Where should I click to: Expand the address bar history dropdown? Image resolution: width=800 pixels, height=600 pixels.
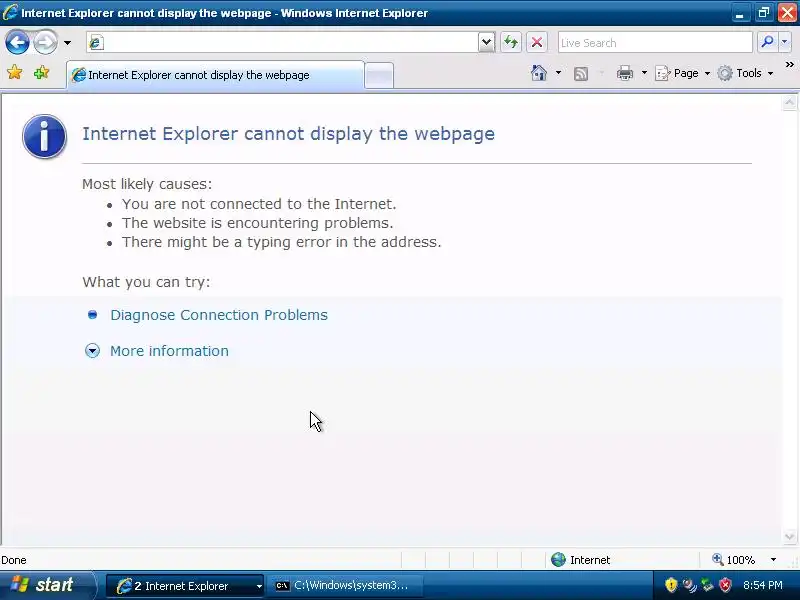[x=487, y=42]
